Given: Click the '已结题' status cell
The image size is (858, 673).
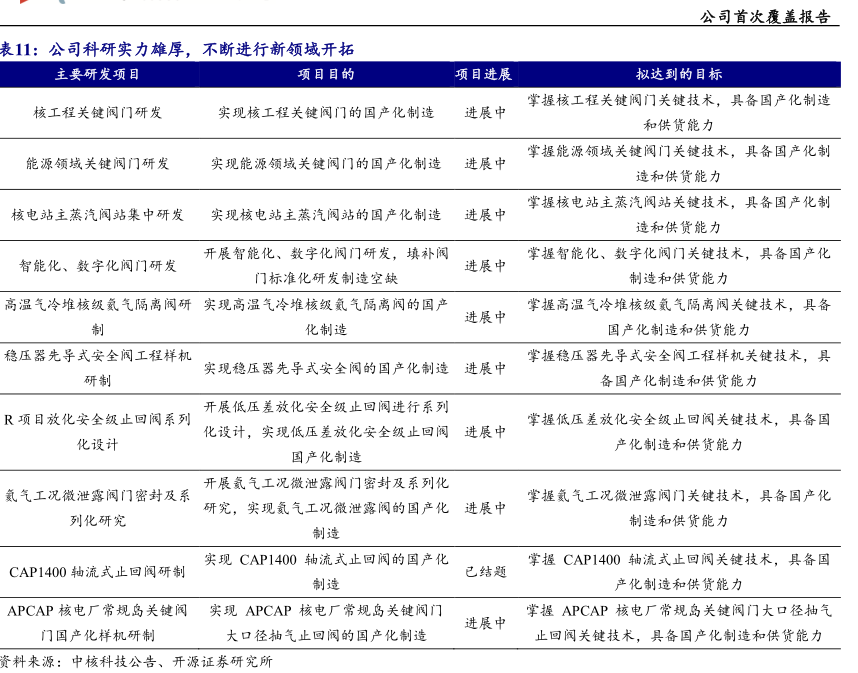Looking at the screenshot, I should 485,572.
